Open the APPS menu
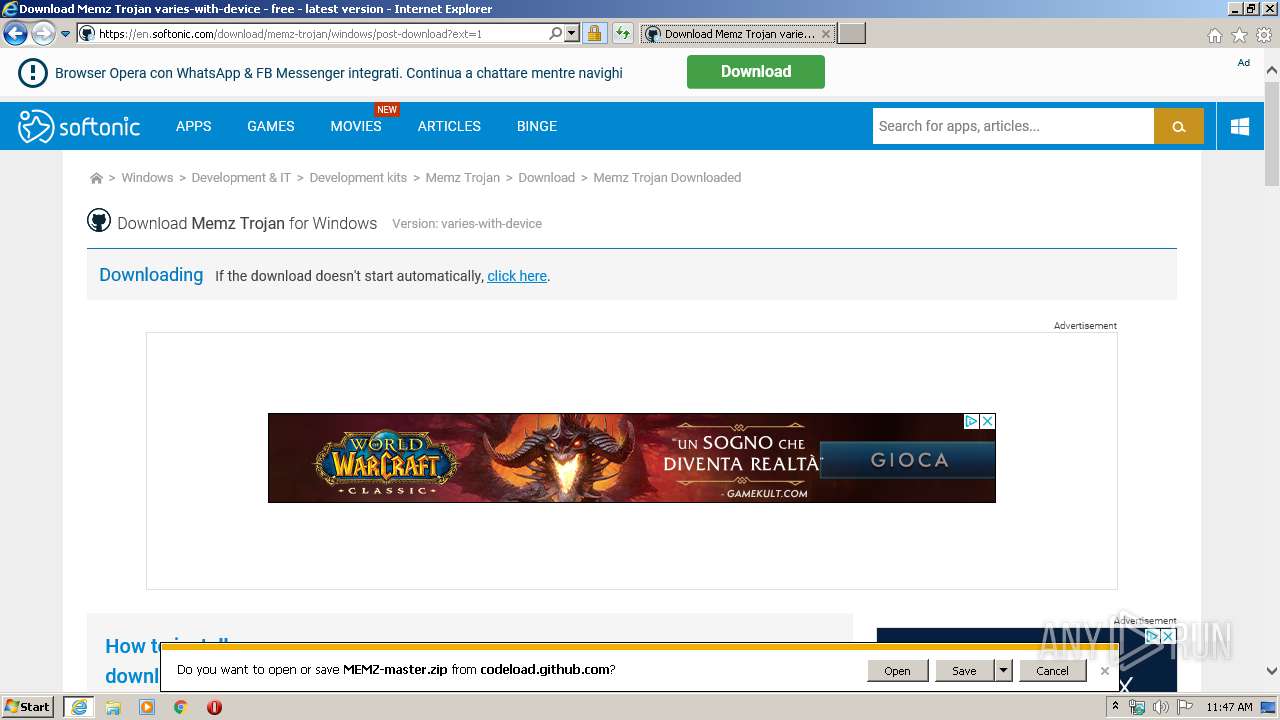 pos(194,126)
